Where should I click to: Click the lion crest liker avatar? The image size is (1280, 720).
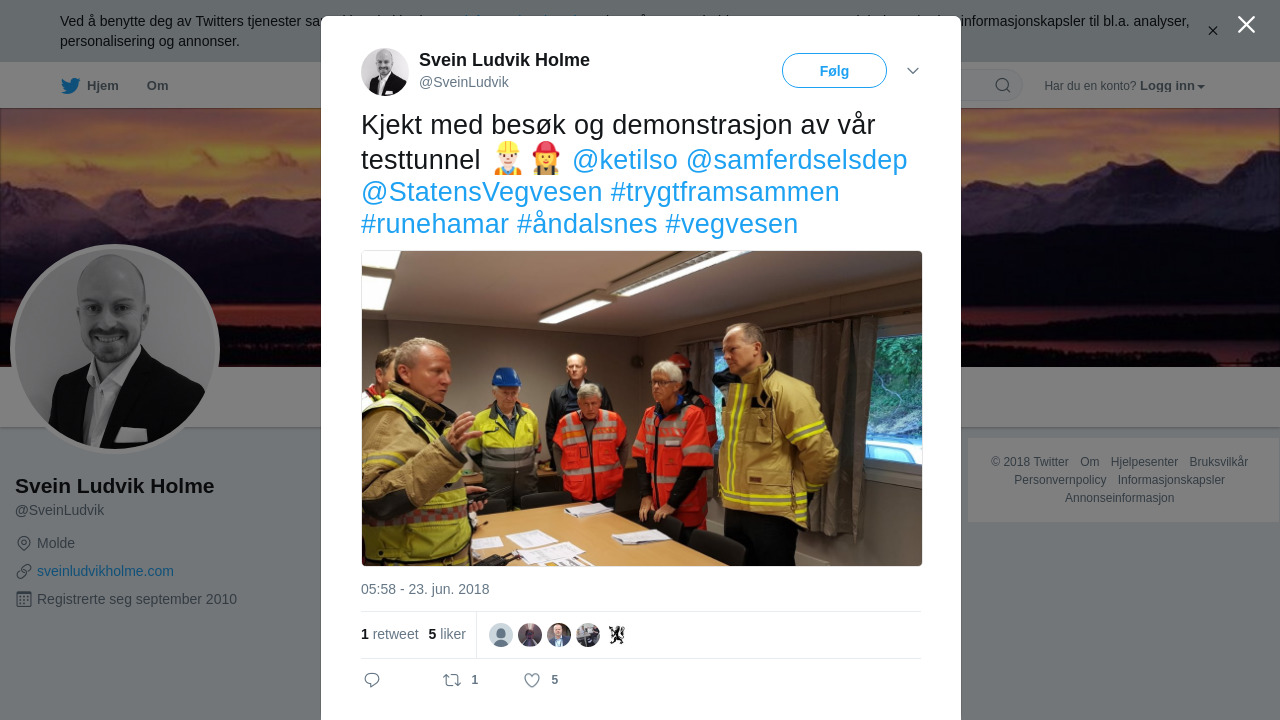click(617, 635)
